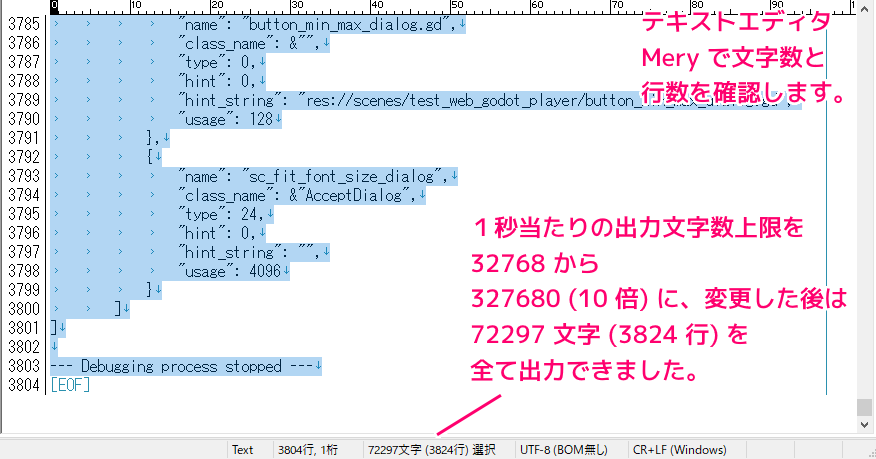The height and width of the screenshot is (459, 876).
Task: Click the "hint_string": "res://scenes/..." line
Action: pos(485,101)
